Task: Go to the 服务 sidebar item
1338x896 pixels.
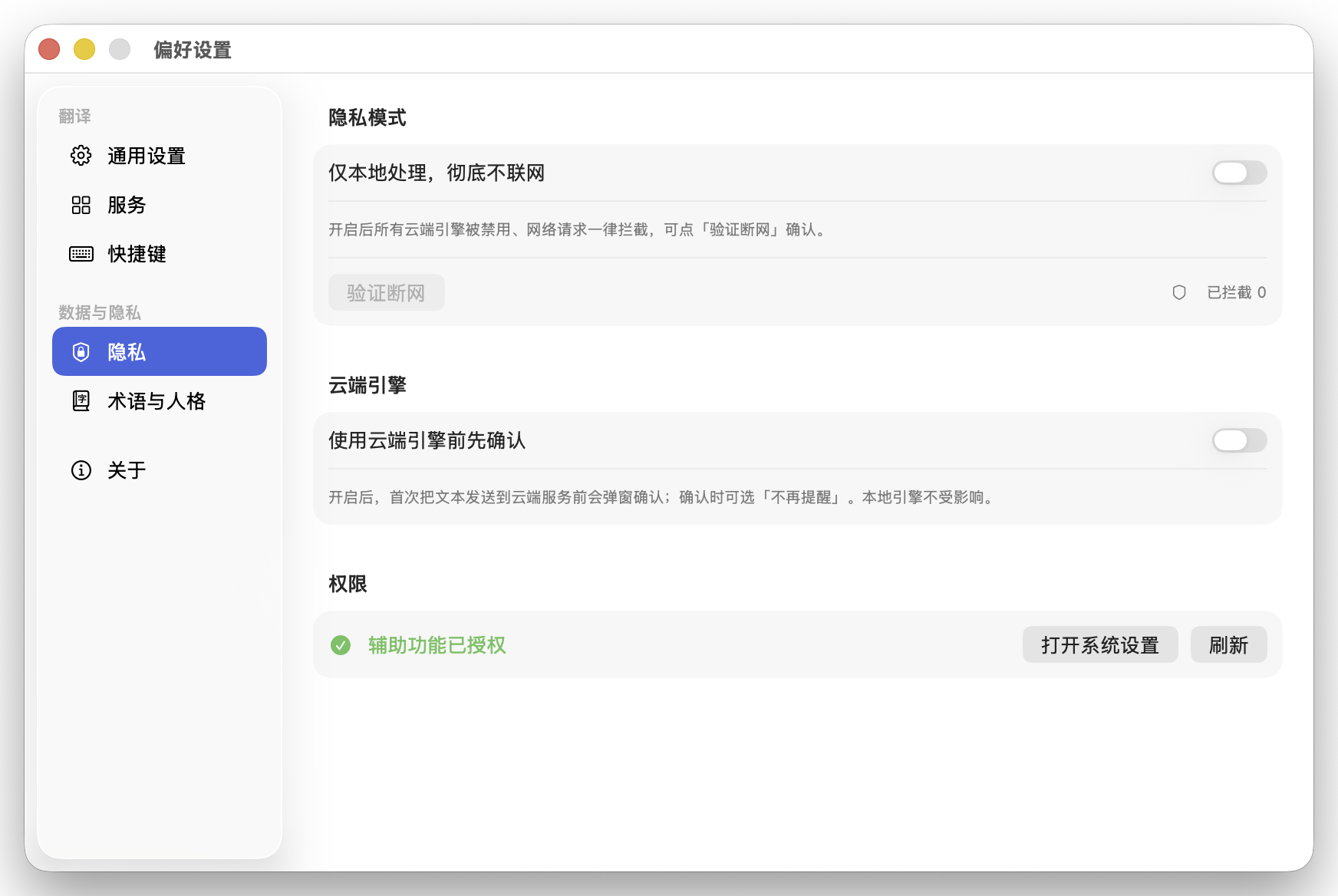Action: pos(160,205)
